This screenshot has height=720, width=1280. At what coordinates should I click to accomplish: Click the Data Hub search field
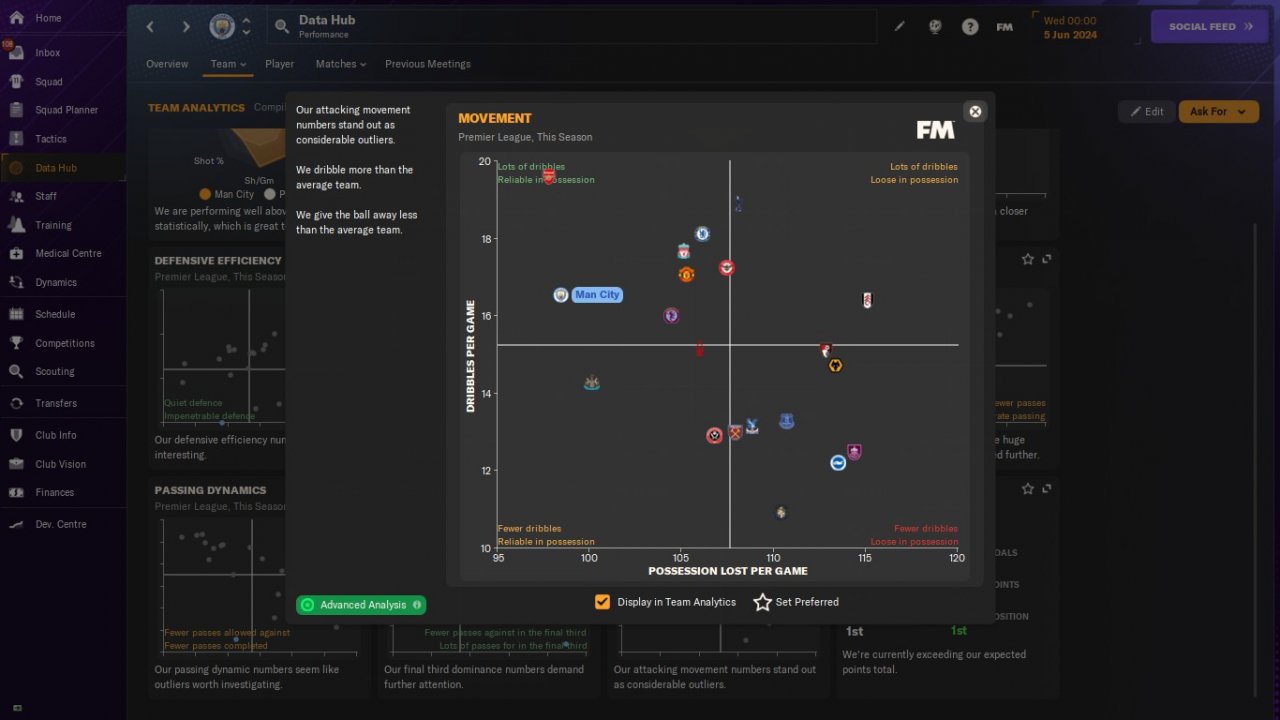[571, 27]
